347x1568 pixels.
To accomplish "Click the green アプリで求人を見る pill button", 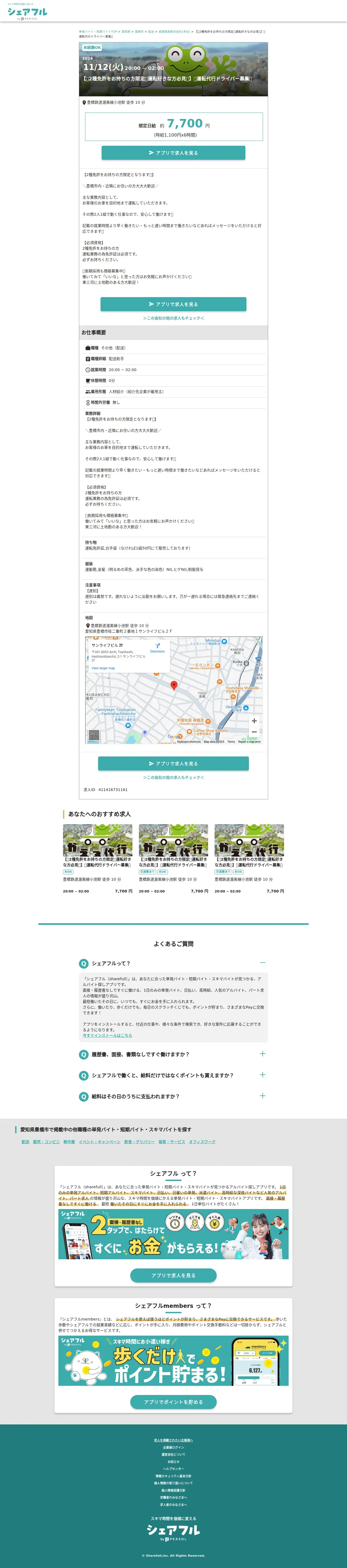I will tap(173, 1276).
